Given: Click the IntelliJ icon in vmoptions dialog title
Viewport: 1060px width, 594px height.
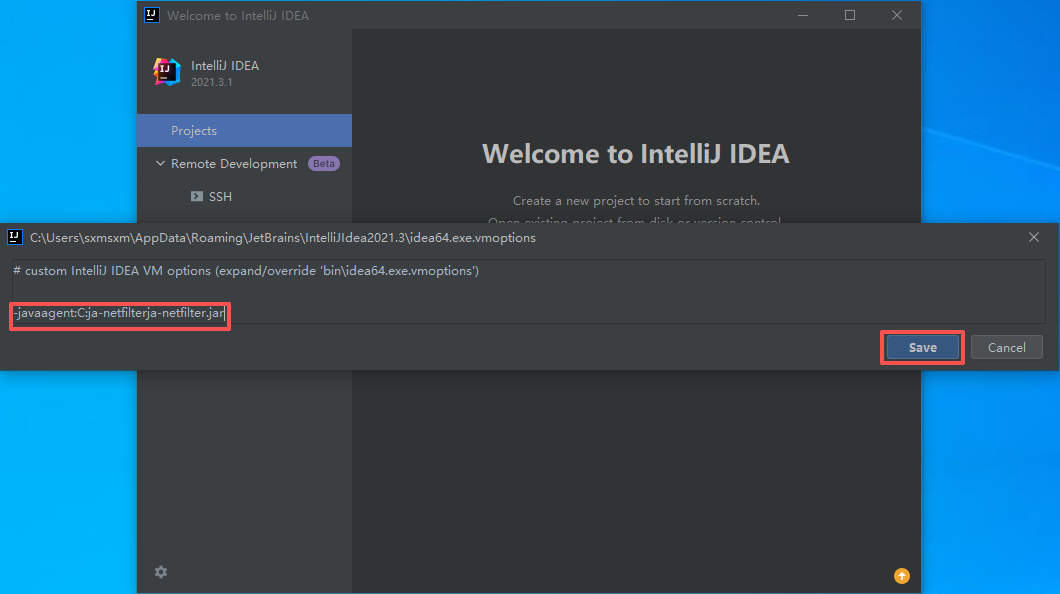Looking at the screenshot, I should pyautogui.click(x=15, y=237).
